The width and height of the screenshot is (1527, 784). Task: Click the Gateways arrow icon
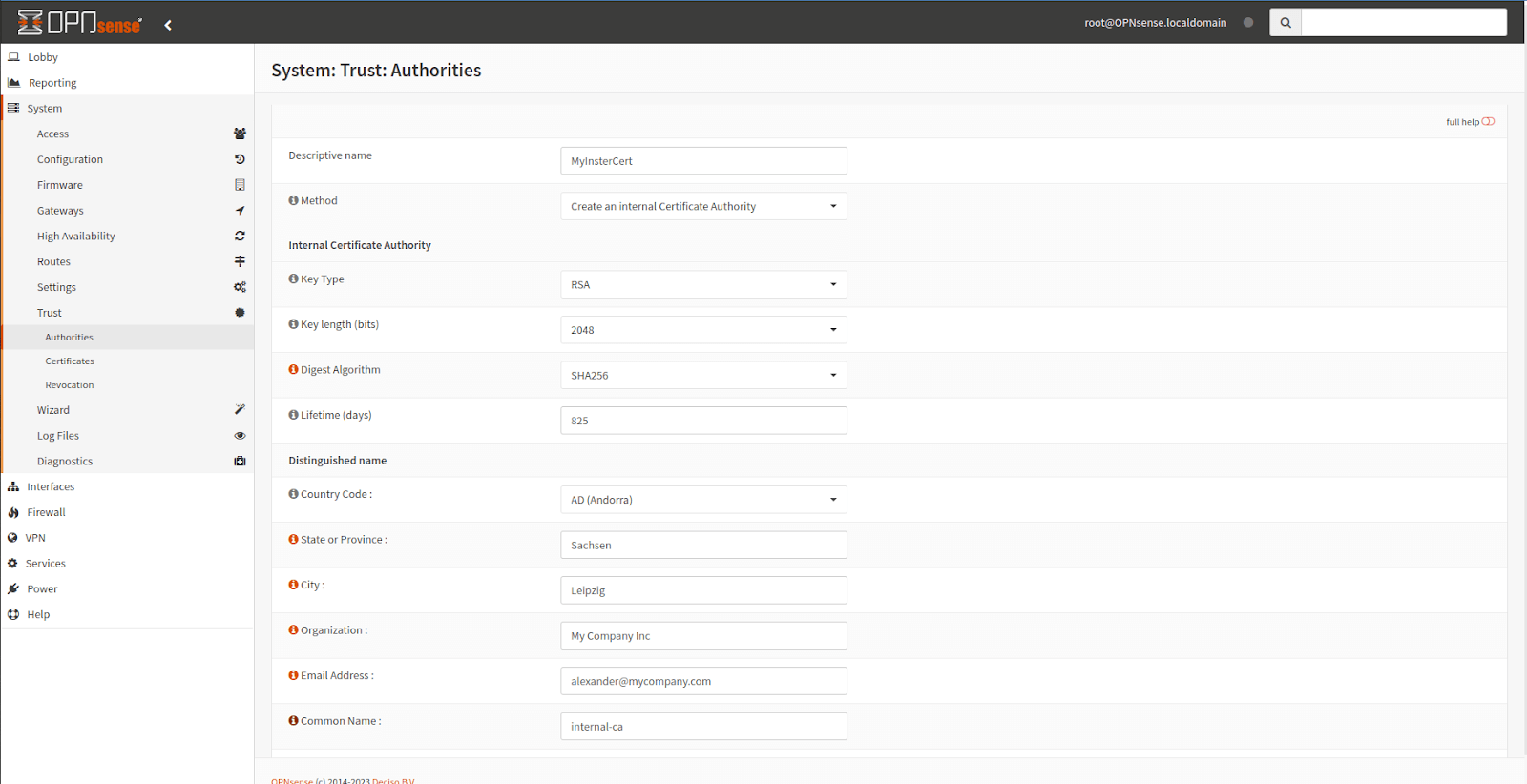point(240,211)
